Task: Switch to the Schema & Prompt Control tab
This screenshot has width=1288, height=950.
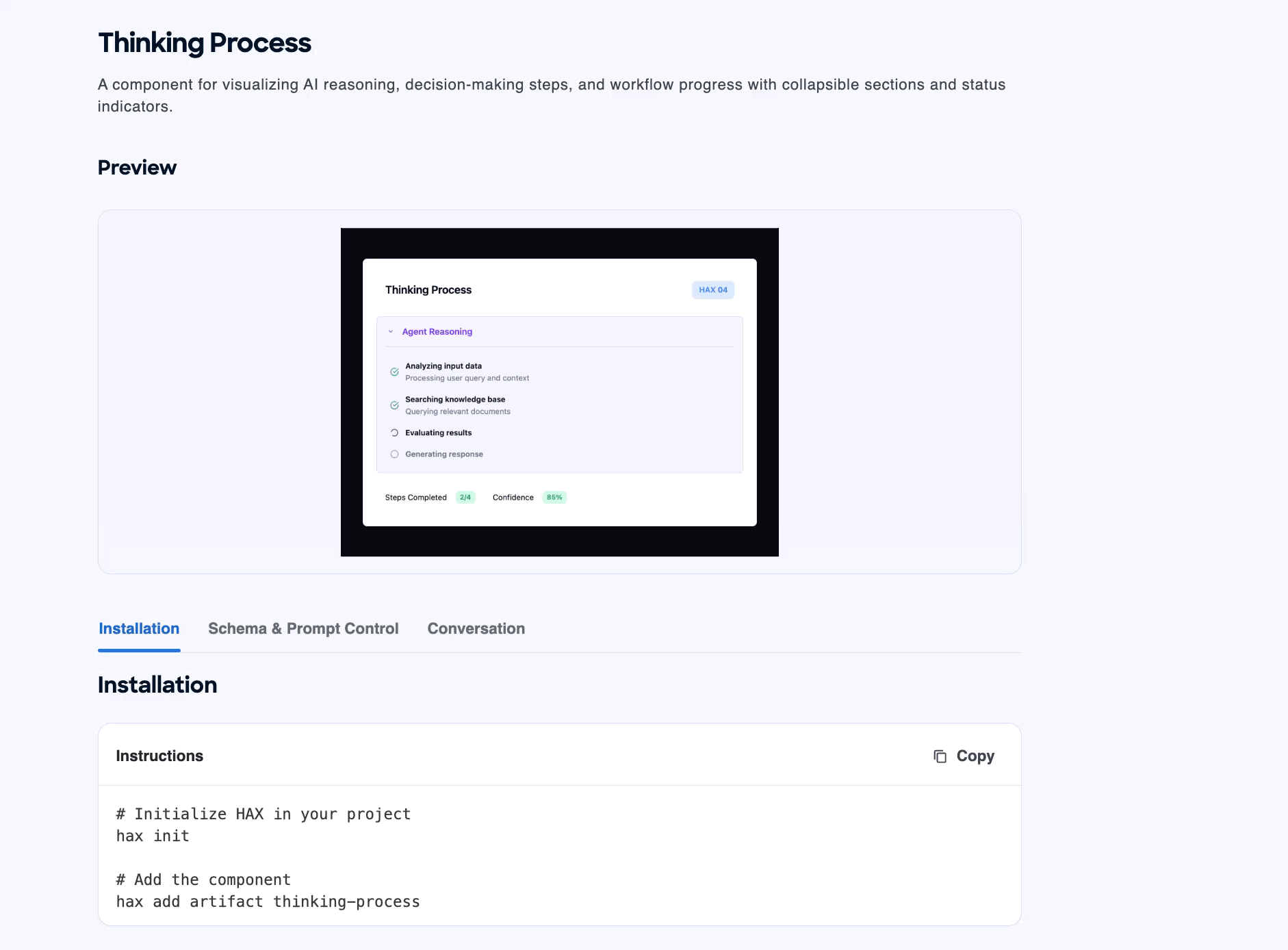Action: pos(303,628)
